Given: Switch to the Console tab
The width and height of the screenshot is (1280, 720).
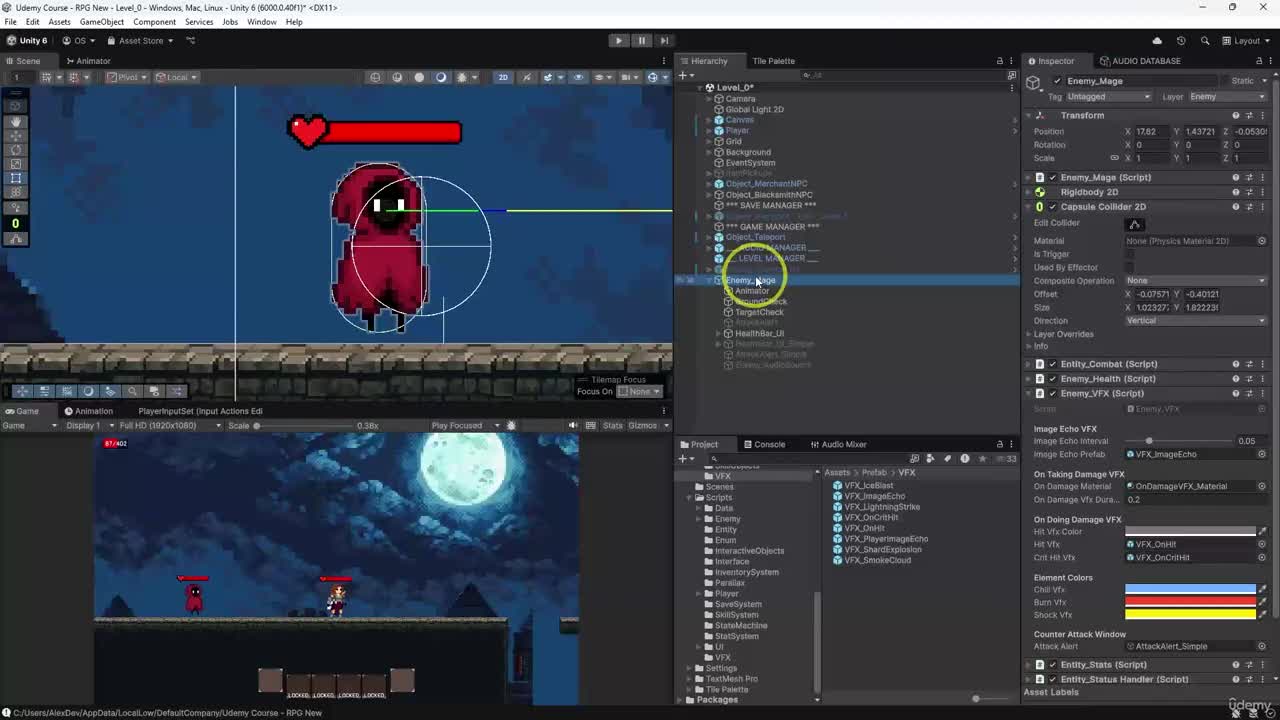Looking at the screenshot, I should [763, 444].
